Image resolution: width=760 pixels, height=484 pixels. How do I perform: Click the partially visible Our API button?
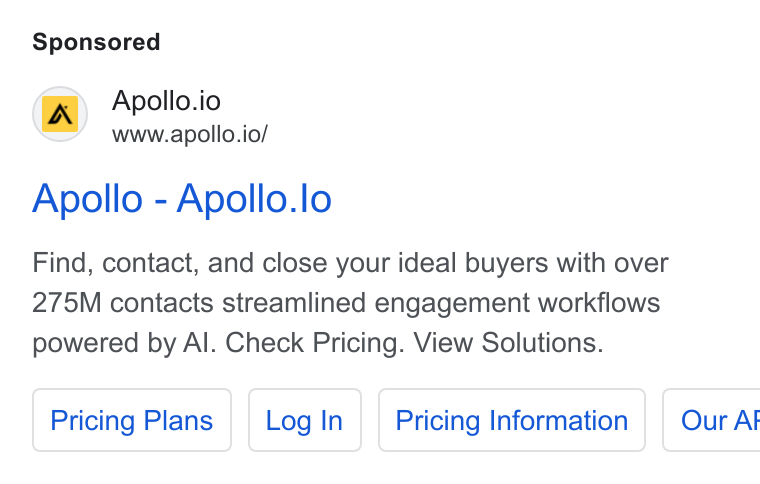[x=712, y=420]
